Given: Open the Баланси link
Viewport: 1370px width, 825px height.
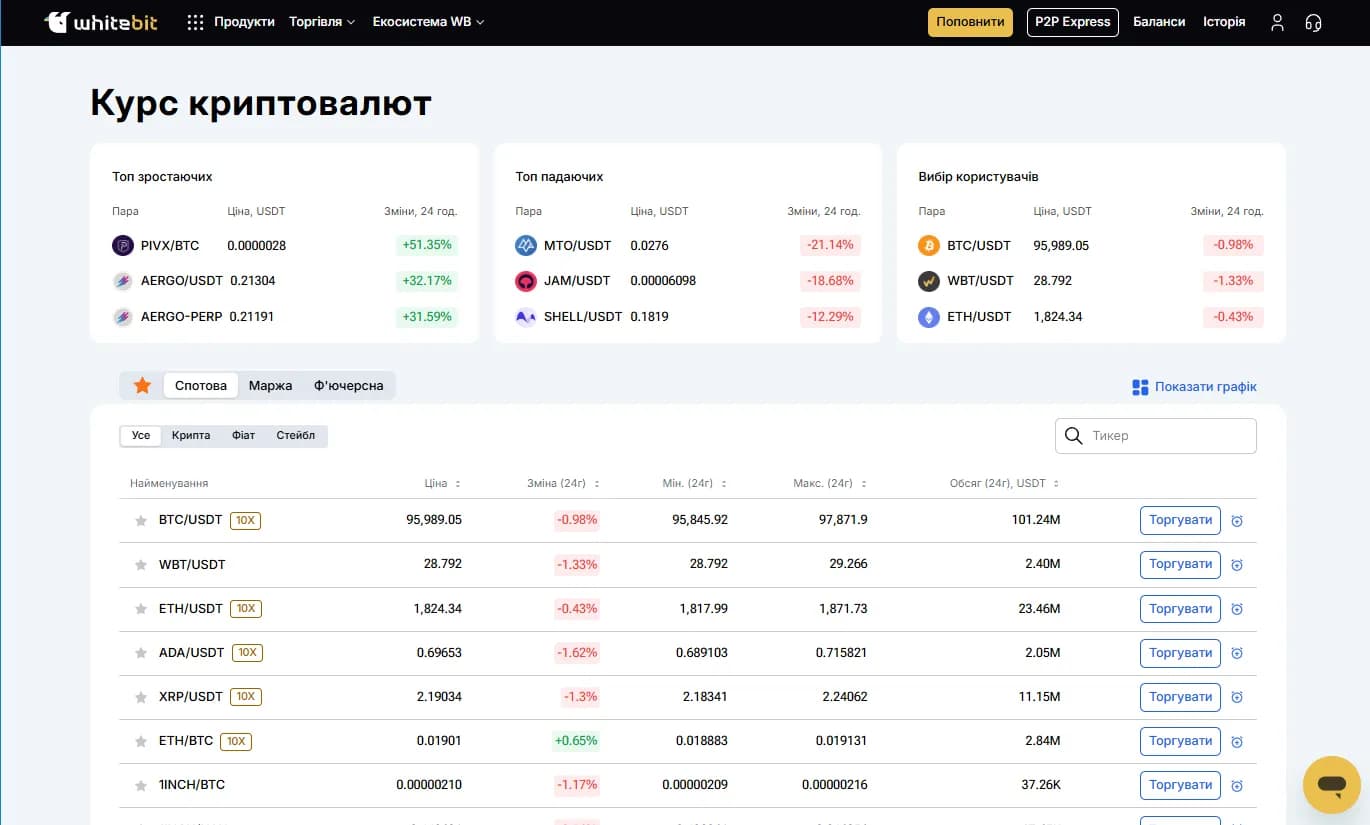Looking at the screenshot, I should [1159, 22].
